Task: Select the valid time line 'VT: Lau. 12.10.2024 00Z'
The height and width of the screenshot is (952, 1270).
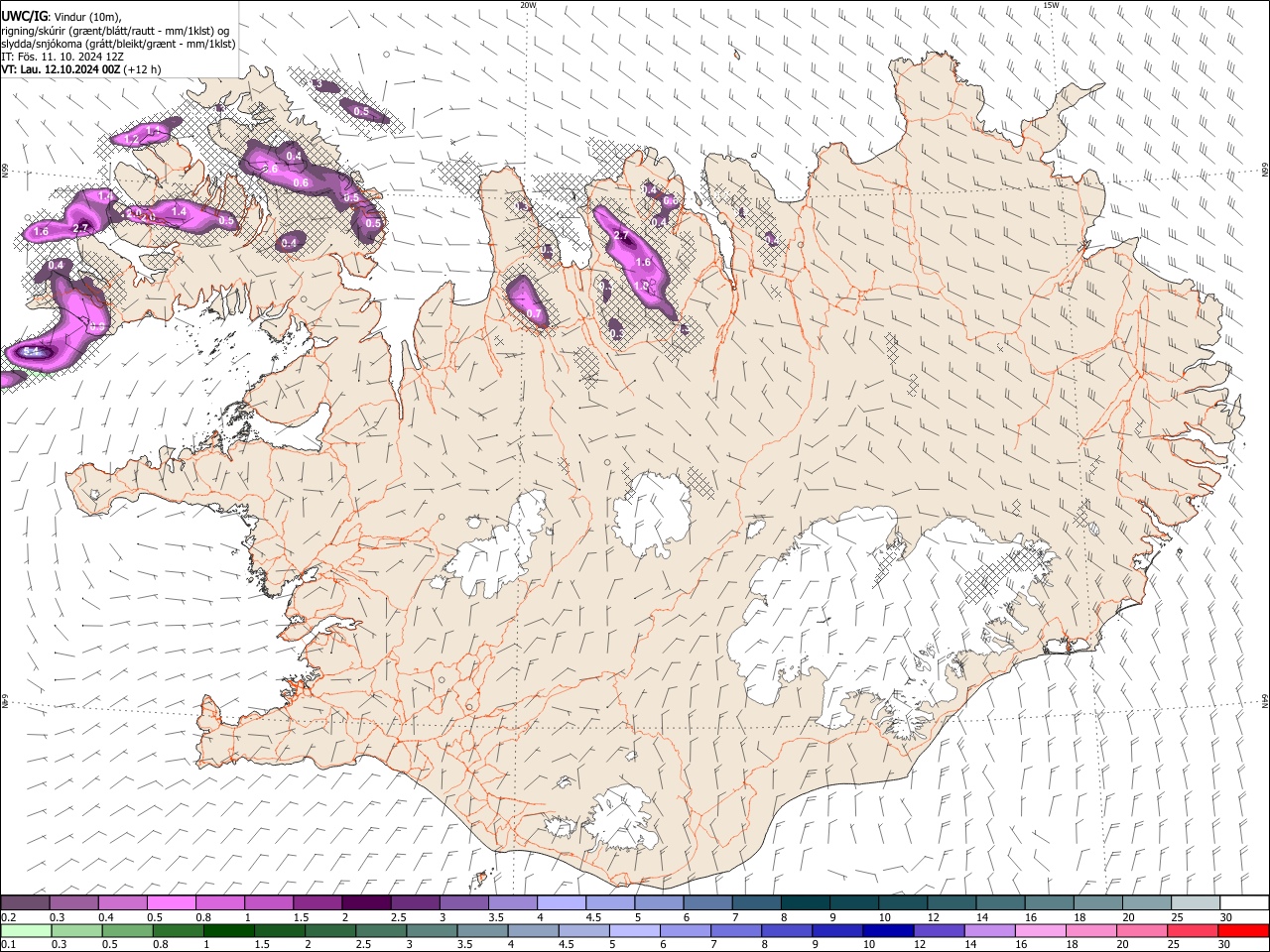Action: pos(62,70)
